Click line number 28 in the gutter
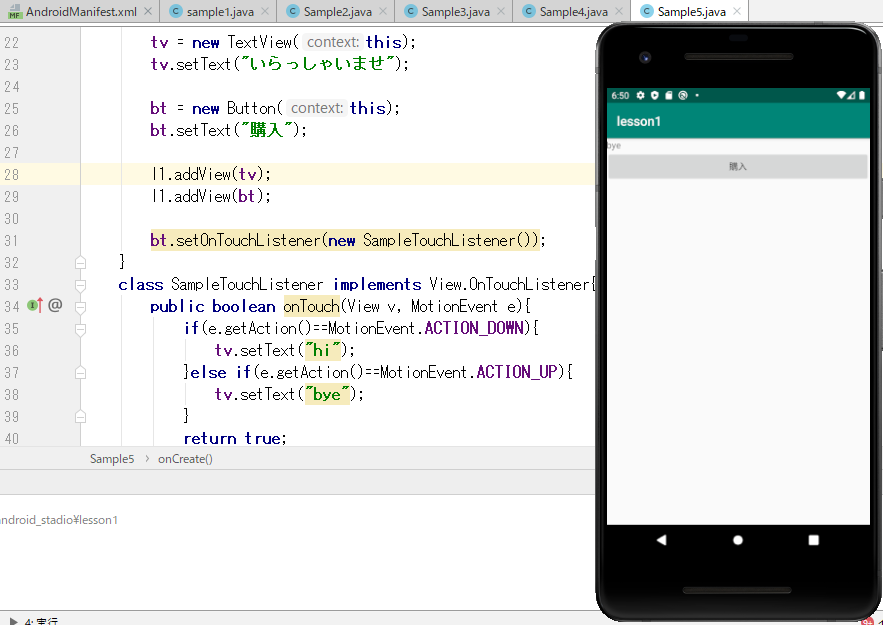 (x=12, y=174)
